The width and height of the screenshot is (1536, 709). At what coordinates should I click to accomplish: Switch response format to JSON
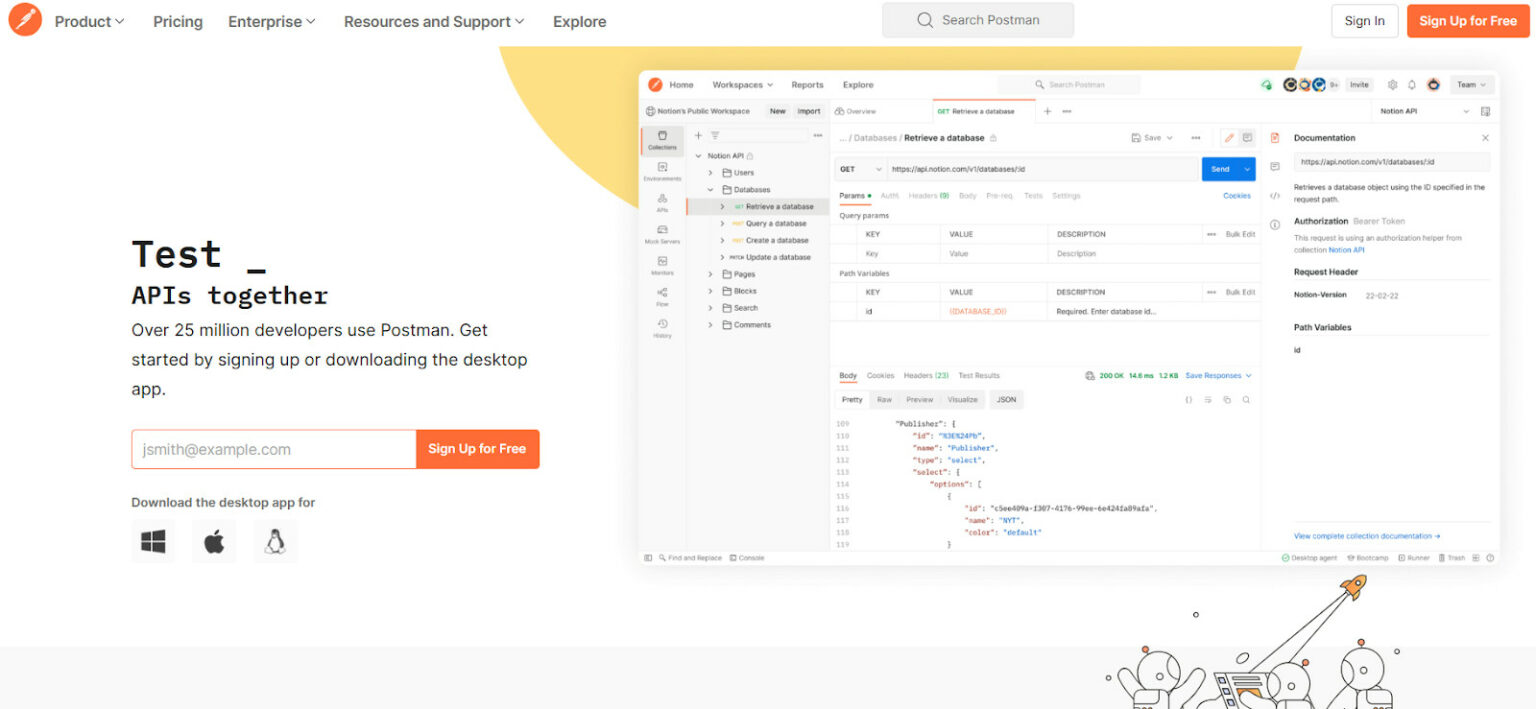[x=1006, y=399]
